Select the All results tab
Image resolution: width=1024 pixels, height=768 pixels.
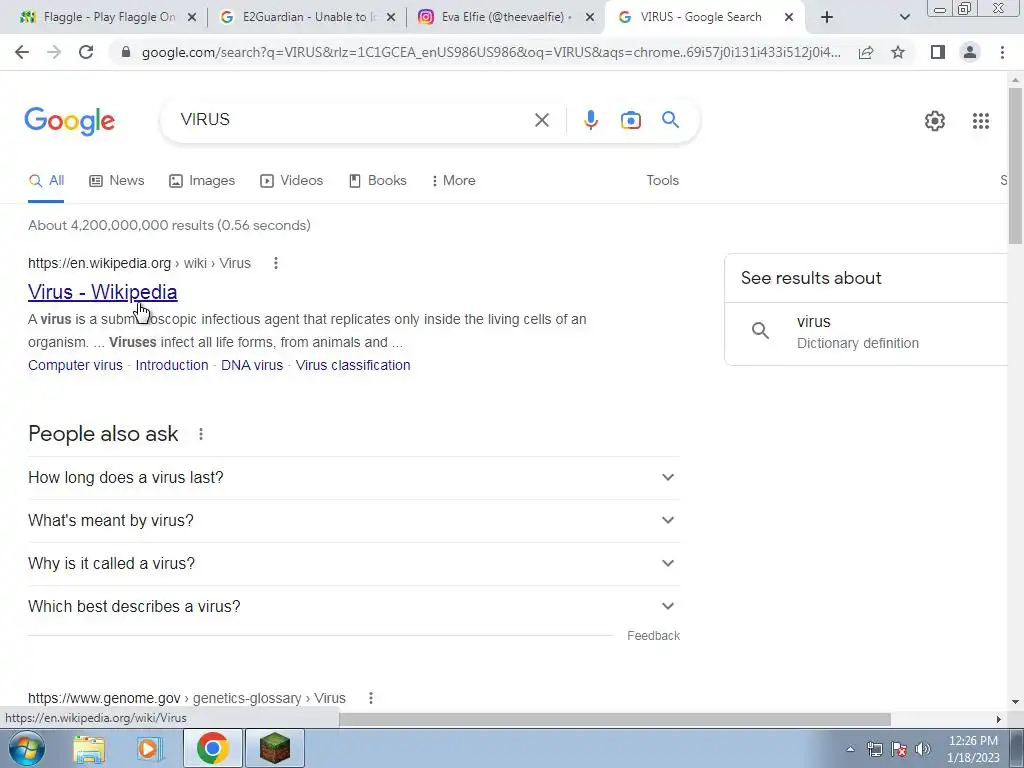pos(46,180)
